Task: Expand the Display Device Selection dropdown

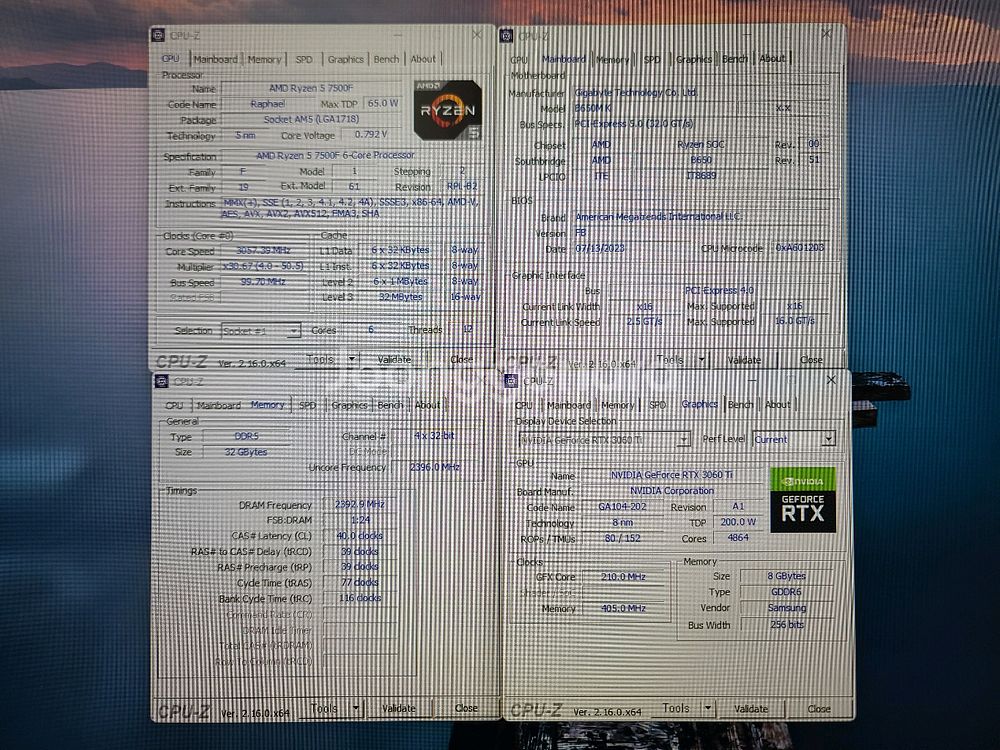Action: click(684, 439)
